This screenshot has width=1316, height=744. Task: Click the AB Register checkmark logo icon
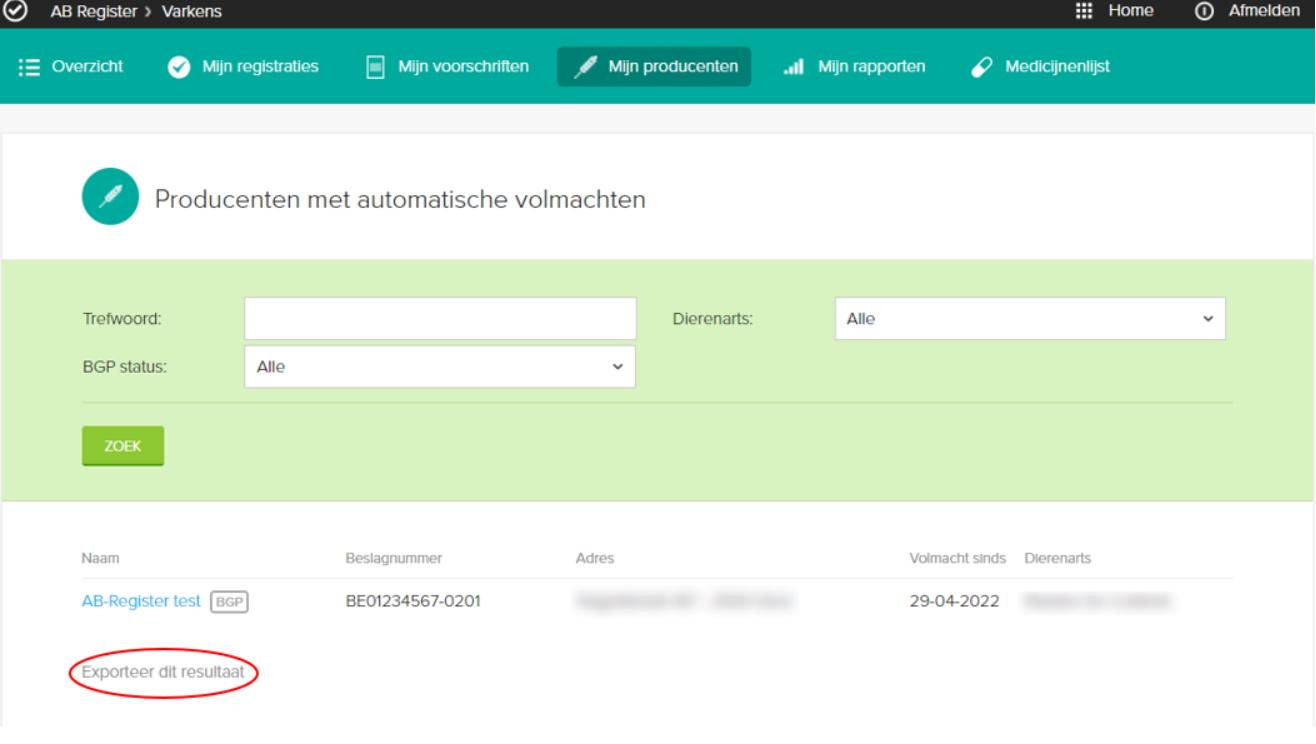coord(15,11)
